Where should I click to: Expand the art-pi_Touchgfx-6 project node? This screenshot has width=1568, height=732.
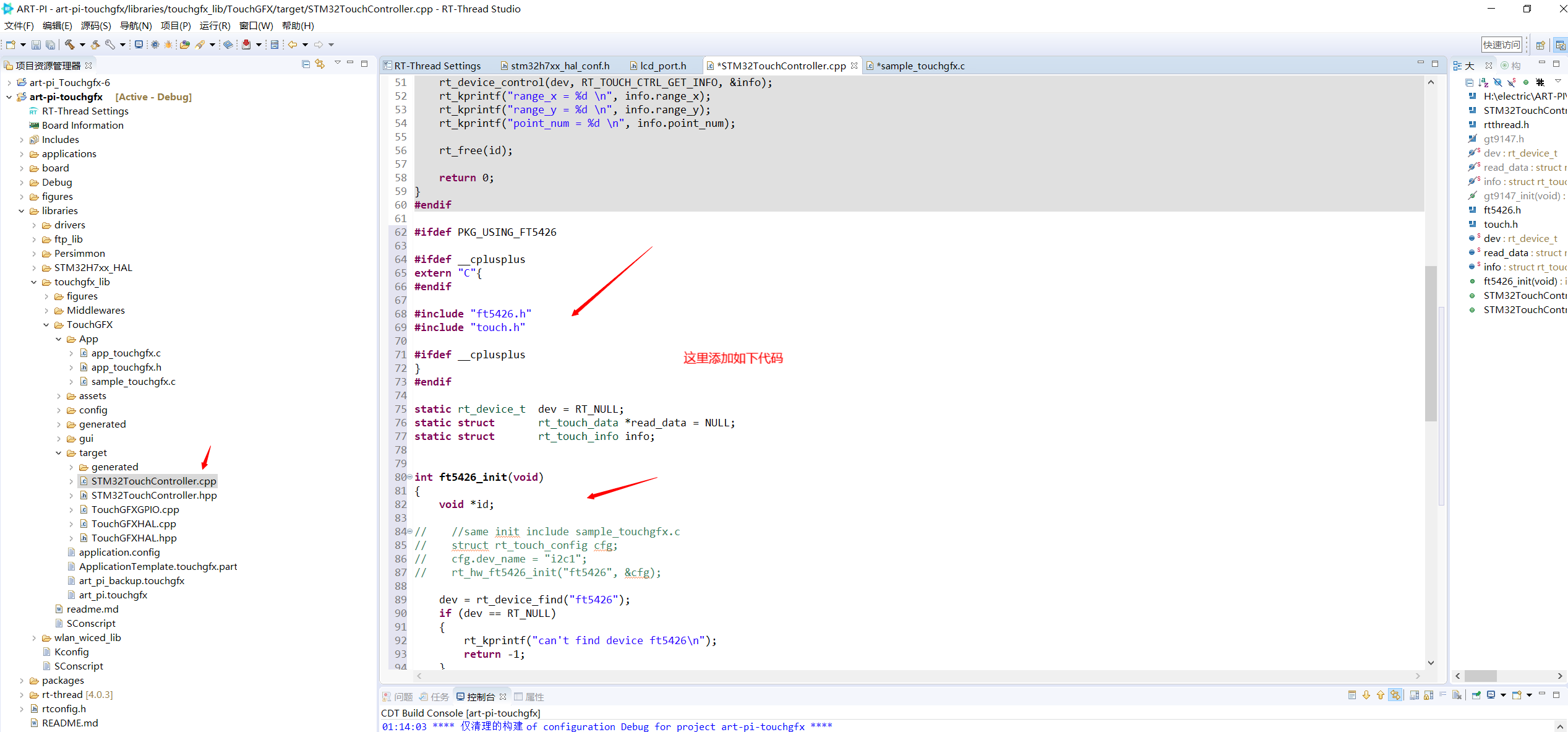point(9,83)
